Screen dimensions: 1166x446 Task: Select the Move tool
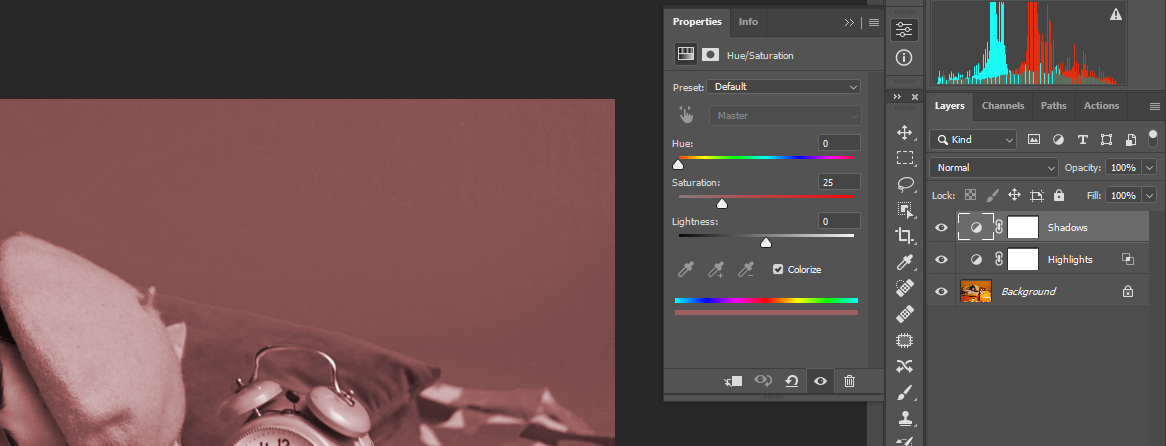pos(904,133)
